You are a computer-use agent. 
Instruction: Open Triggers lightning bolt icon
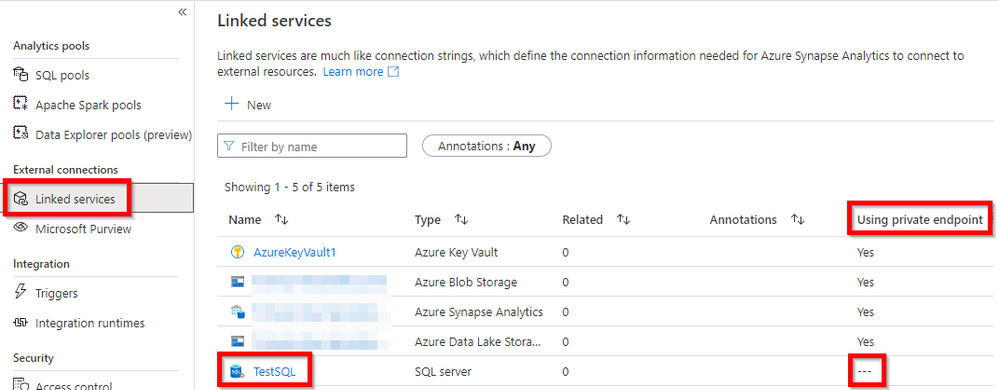point(21,292)
